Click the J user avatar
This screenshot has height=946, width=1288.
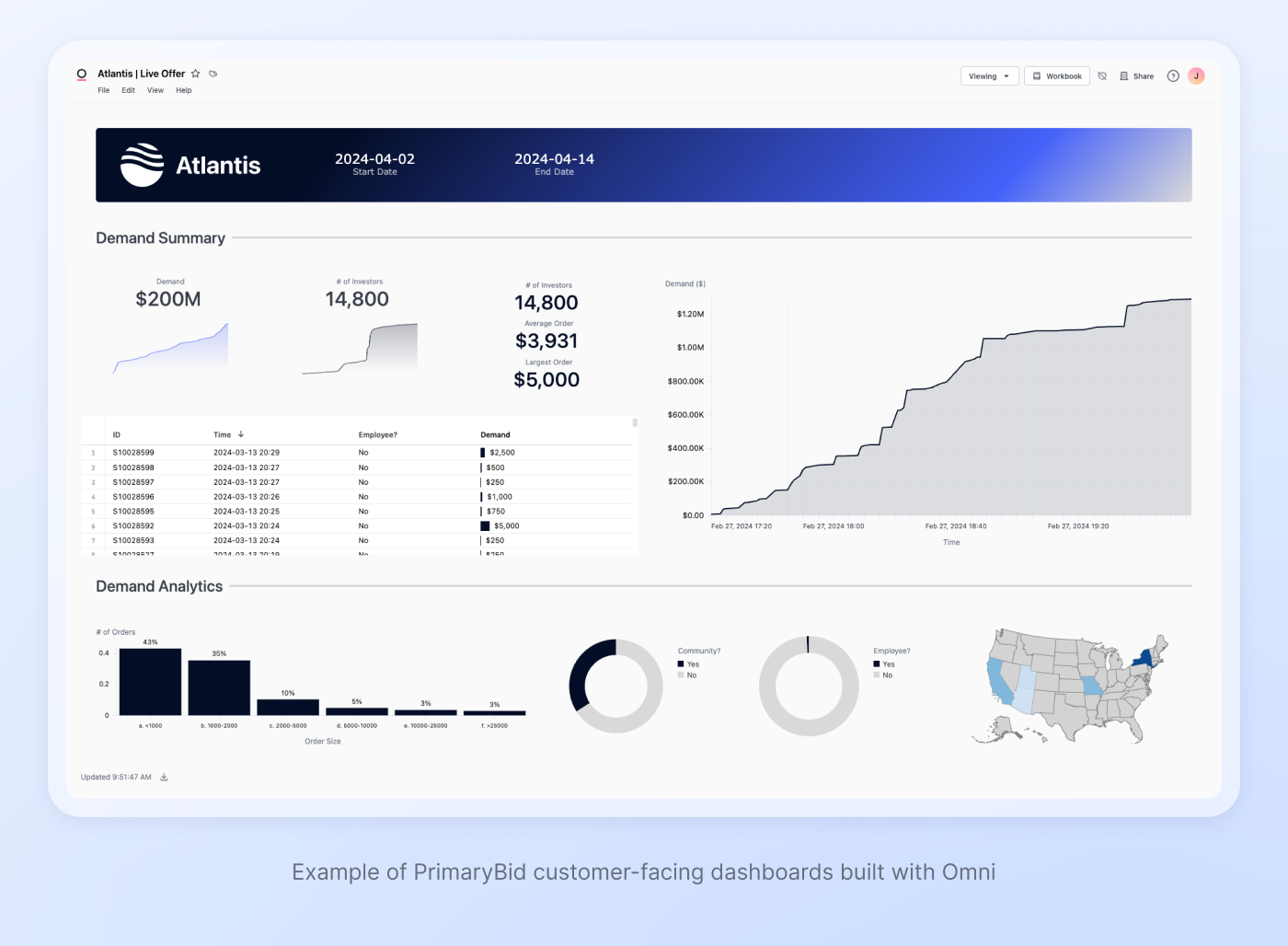[1196, 75]
